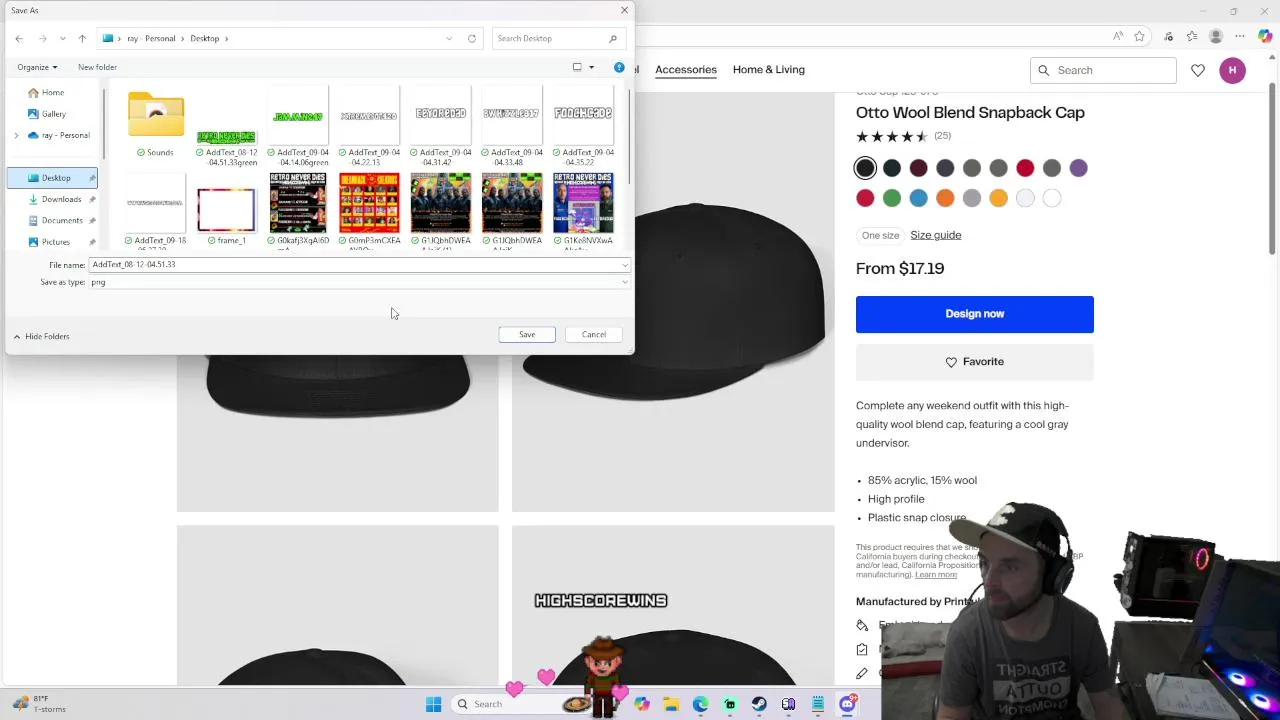The width and height of the screenshot is (1280, 720).
Task: Click ray - Personal in the breadcrumb
Action: [x=151, y=38]
